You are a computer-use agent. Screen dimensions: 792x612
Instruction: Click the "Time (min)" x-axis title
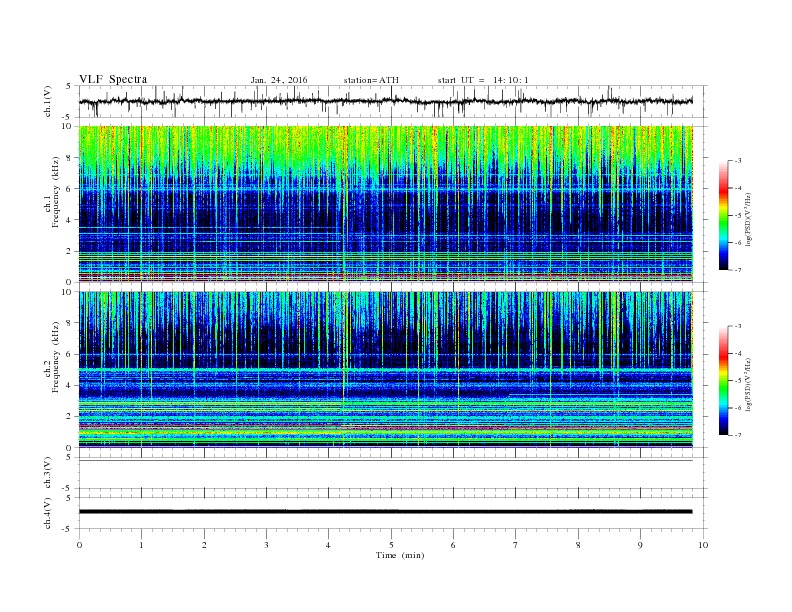pyautogui.click(x=400, y=555)
